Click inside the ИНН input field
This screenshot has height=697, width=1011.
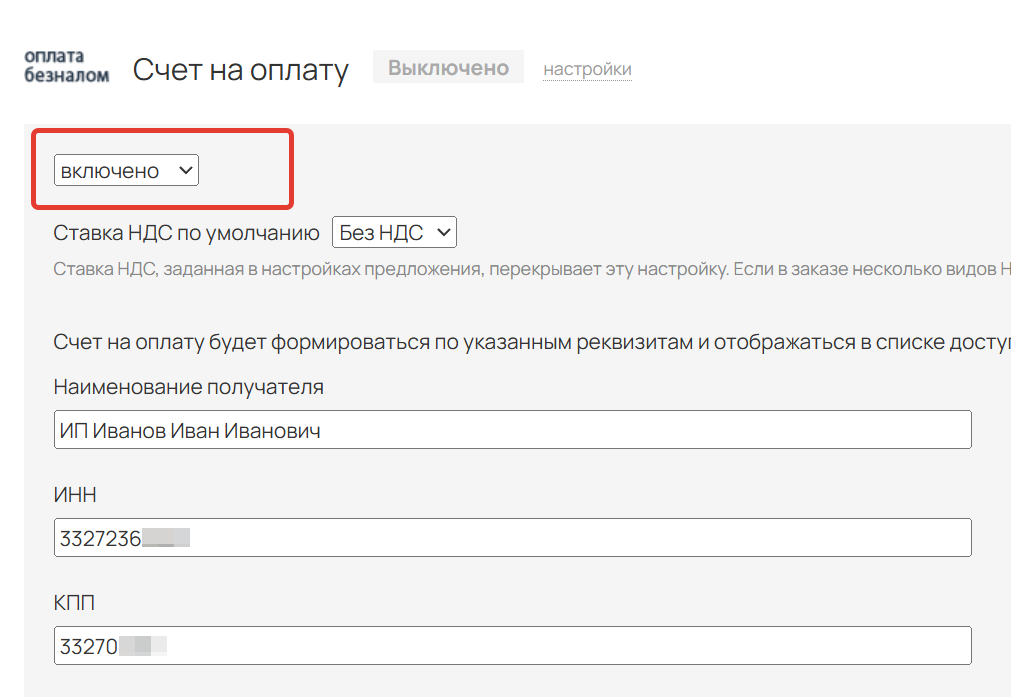tap(512, 537)
